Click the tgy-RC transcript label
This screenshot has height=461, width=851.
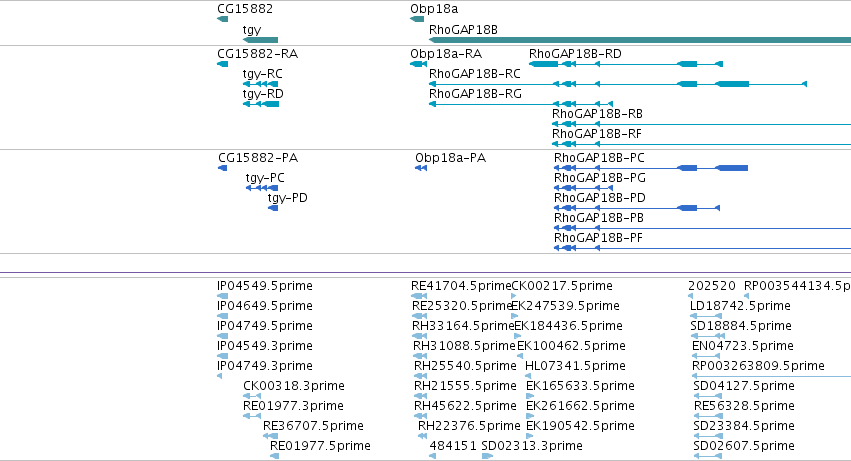(262, 74)
